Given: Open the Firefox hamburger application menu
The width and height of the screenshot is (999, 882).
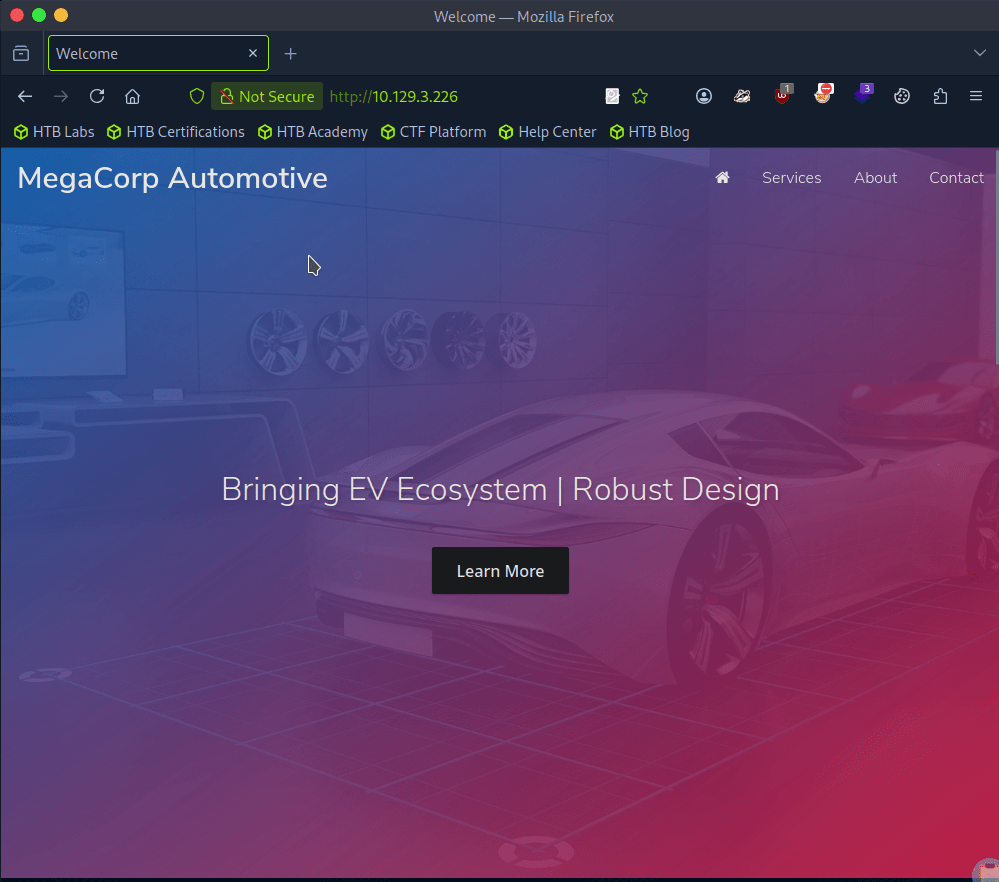Looking at the screenshot, I should pos(976,96).
